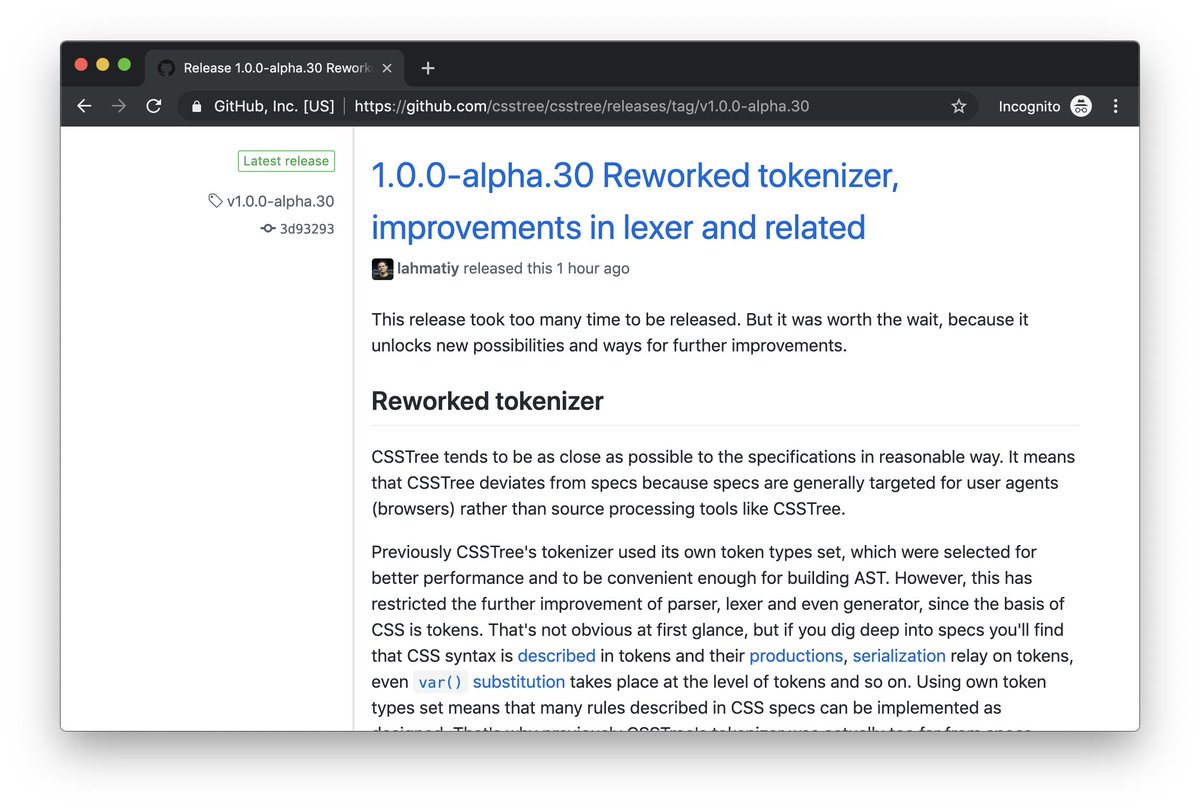Select the Release 1.0.0-alpha.30 browser tab

coord(277,68)
